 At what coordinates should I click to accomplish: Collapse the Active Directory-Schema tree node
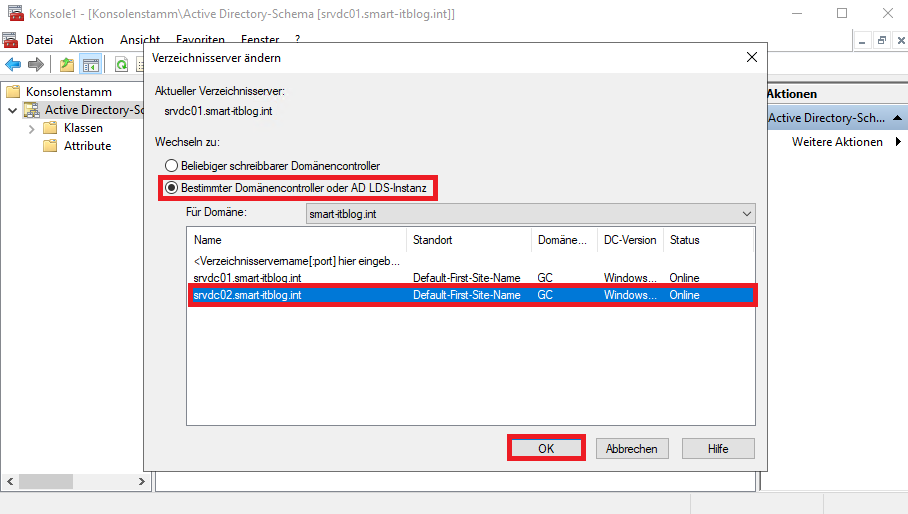pos(12,110)
